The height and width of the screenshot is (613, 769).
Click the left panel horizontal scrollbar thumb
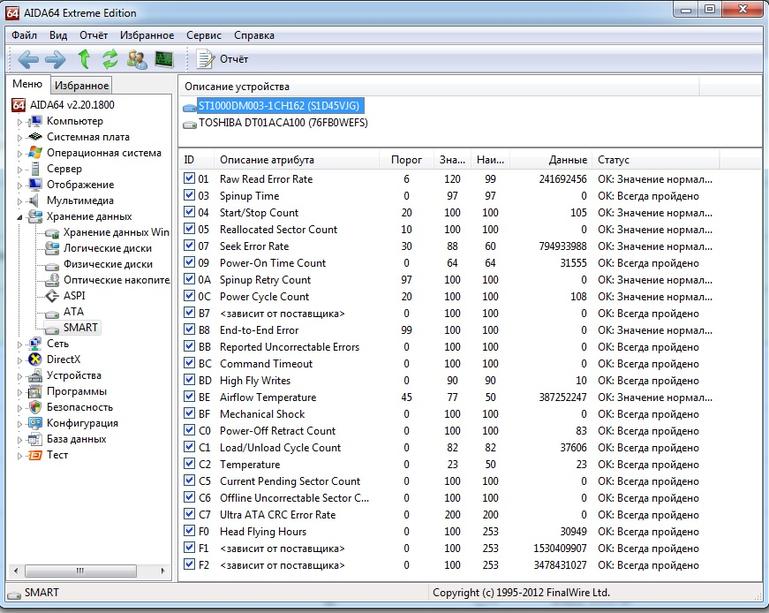pyautogui.click(x=80, y=571)
